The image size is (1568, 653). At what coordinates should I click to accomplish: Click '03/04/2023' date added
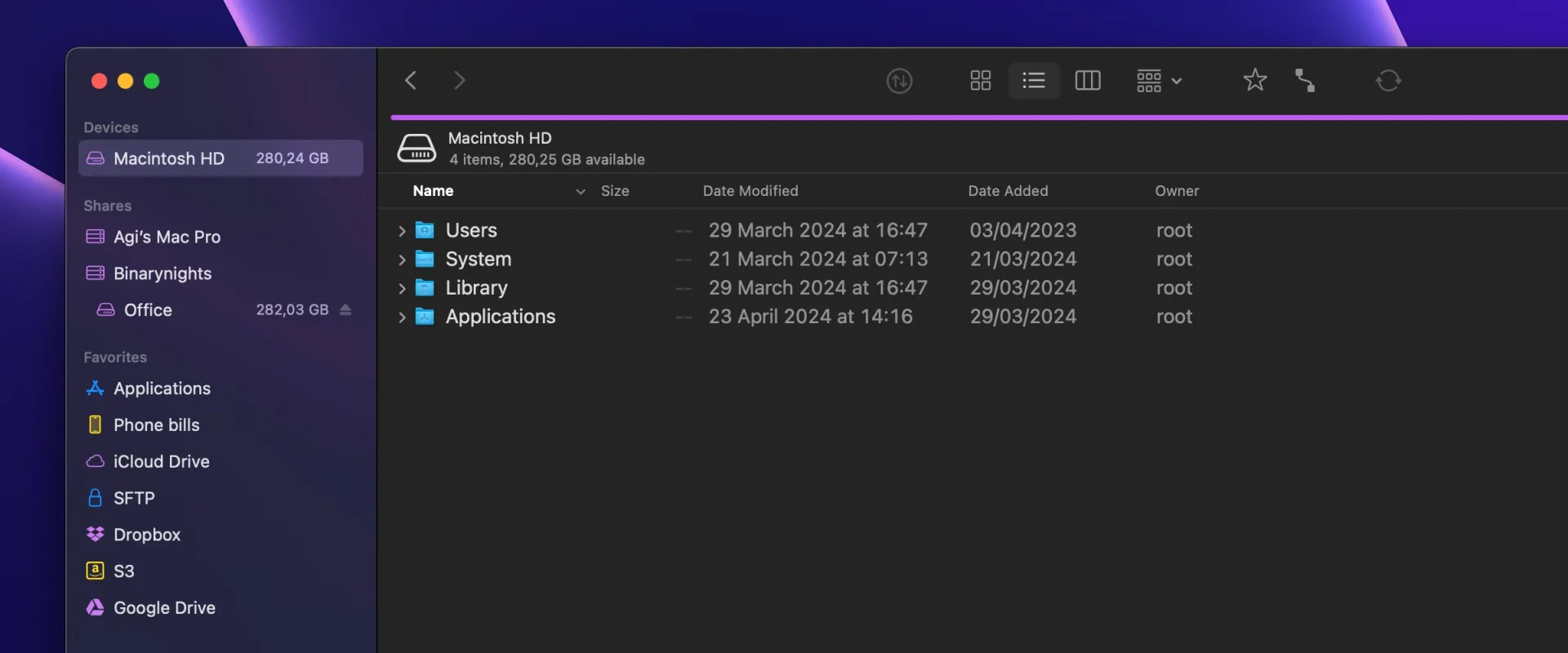[x=1023, y=230]
